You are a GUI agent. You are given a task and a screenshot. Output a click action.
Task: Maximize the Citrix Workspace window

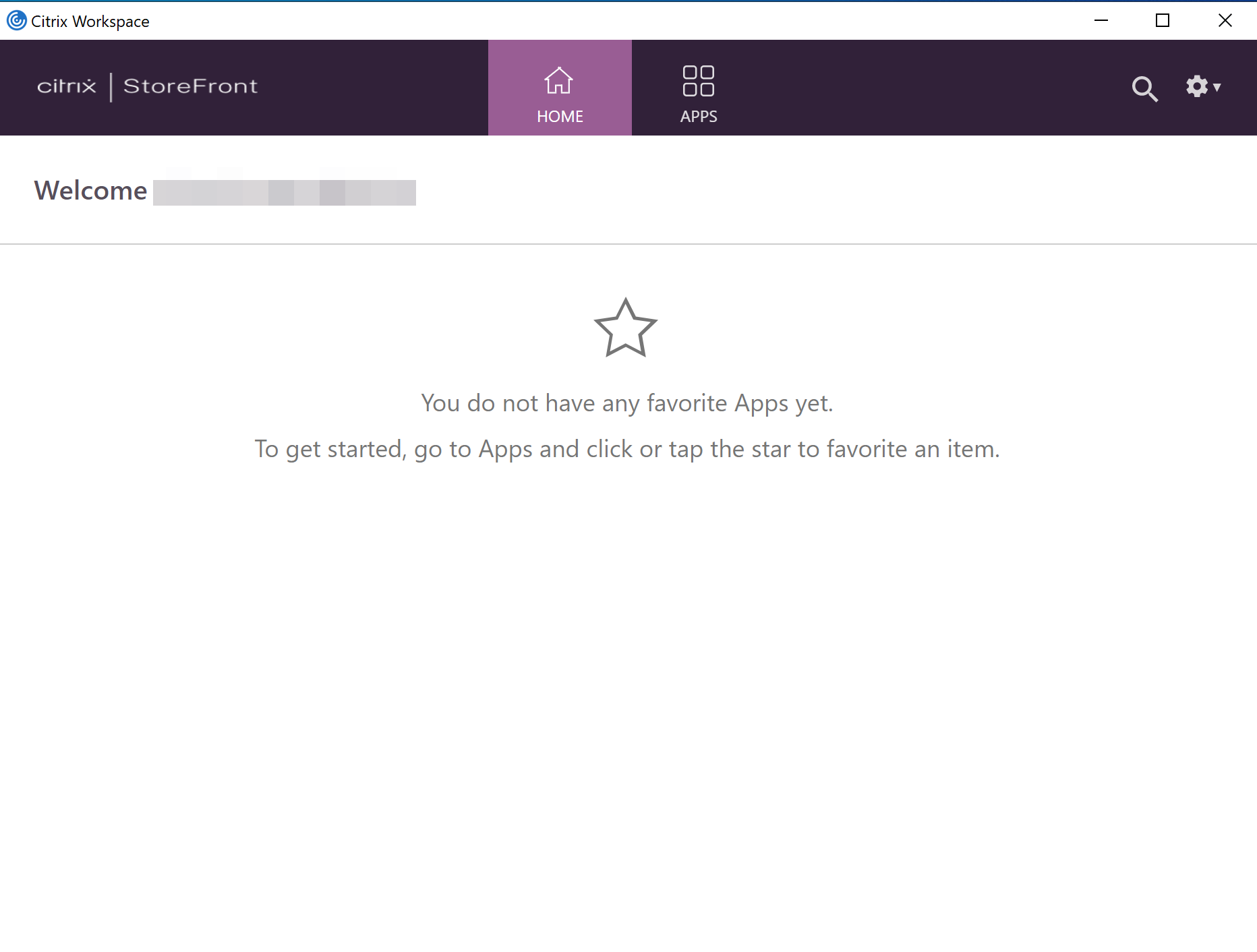point(1163,20)
